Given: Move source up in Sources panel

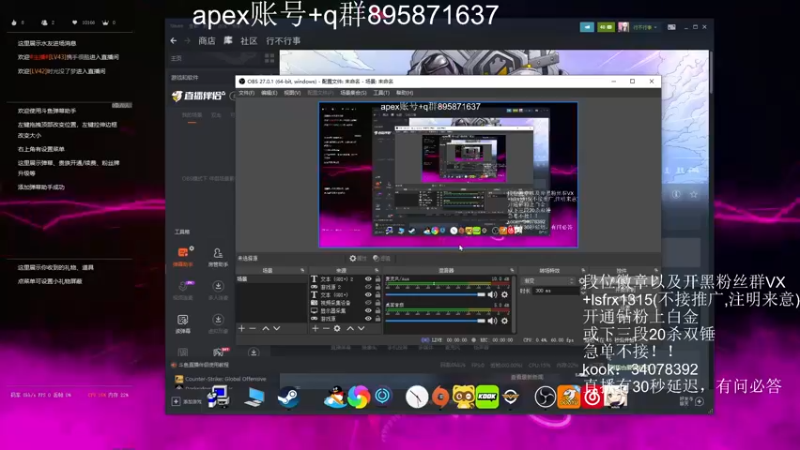Looking at the screenshot, I should click(x=350, y=329).
